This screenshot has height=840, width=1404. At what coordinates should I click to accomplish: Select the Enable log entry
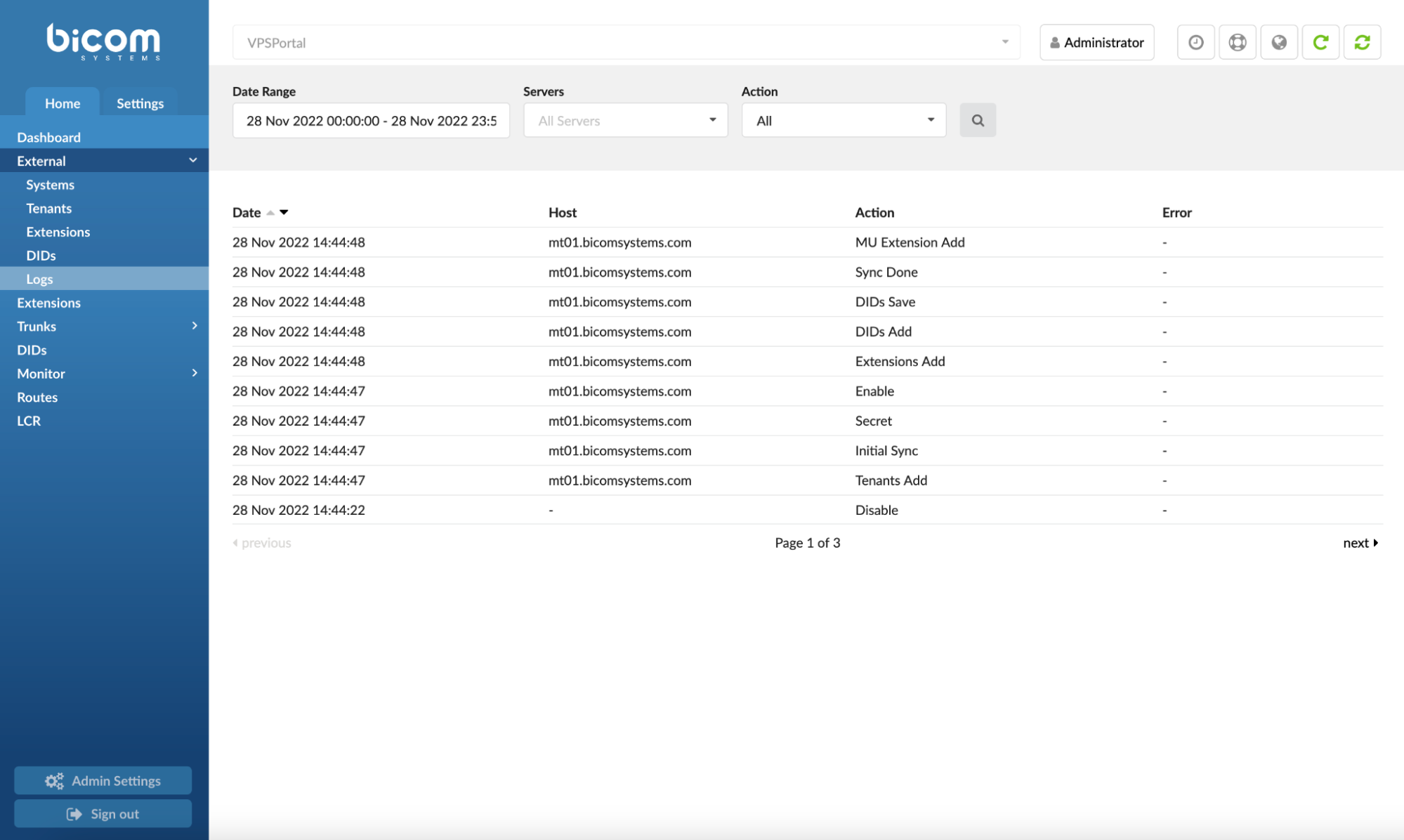coord(808,391)
